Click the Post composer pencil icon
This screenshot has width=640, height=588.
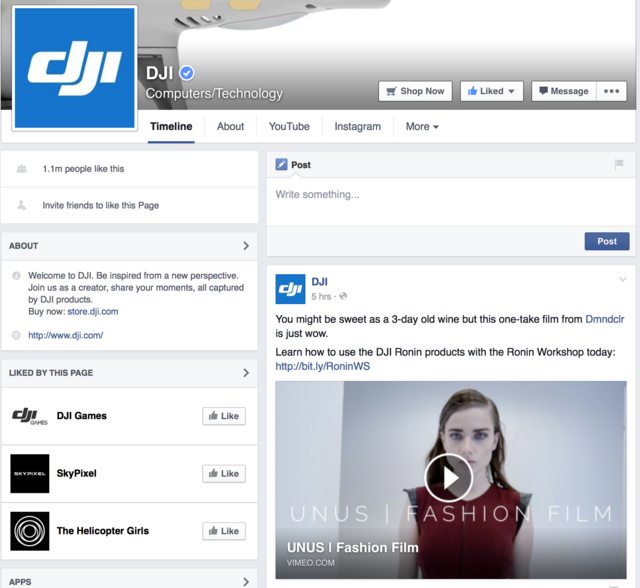point(281,164)
